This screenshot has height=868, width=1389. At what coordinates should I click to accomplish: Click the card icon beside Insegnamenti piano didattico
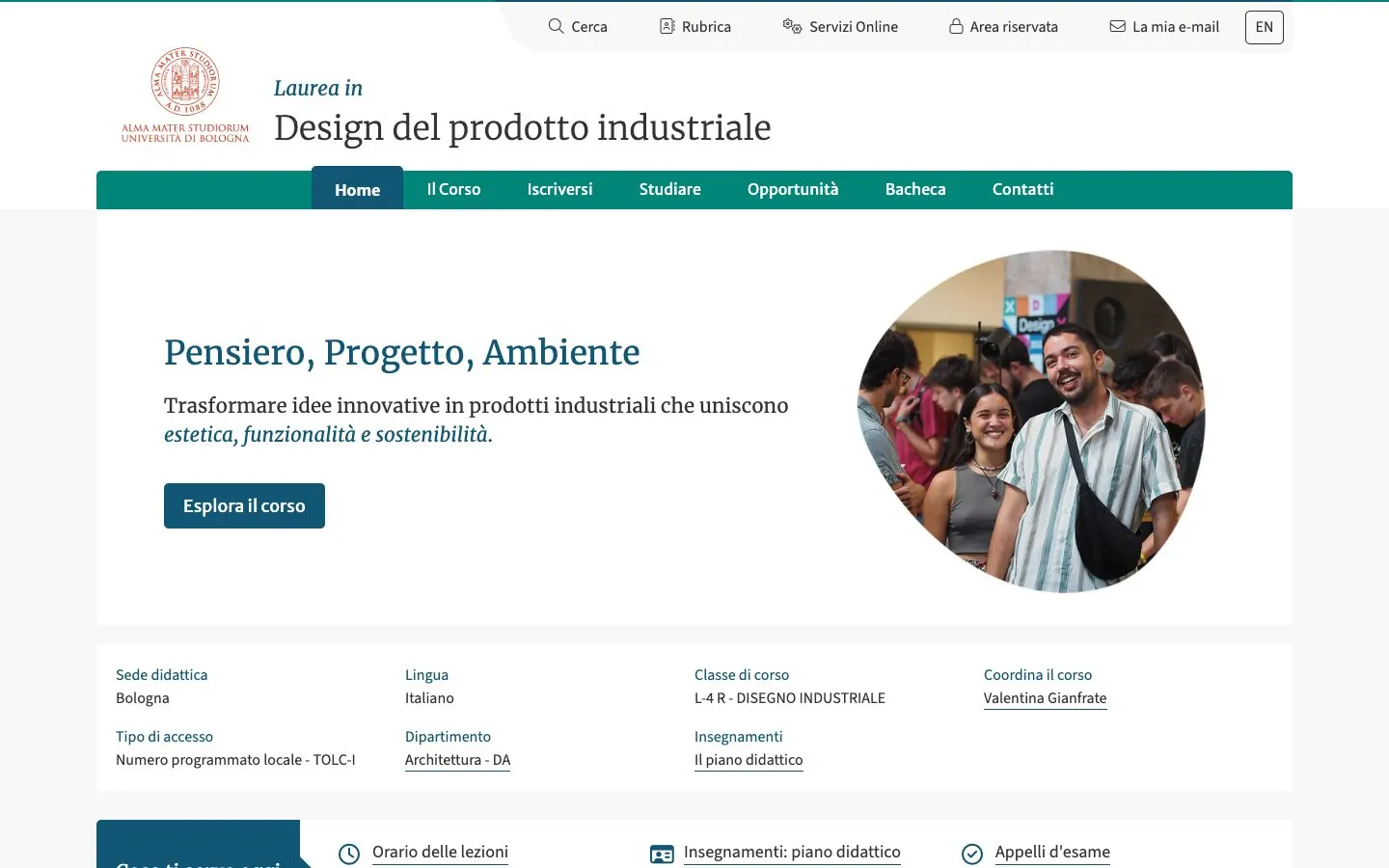point(662,854)
